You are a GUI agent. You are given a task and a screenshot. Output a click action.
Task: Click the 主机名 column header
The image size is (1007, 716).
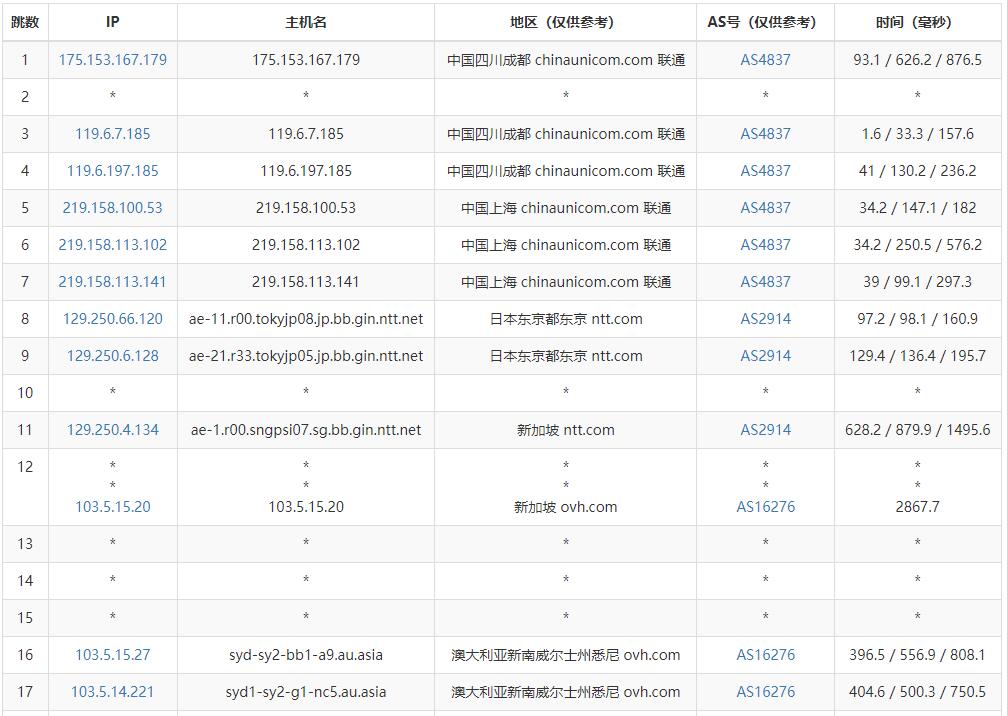306,22
